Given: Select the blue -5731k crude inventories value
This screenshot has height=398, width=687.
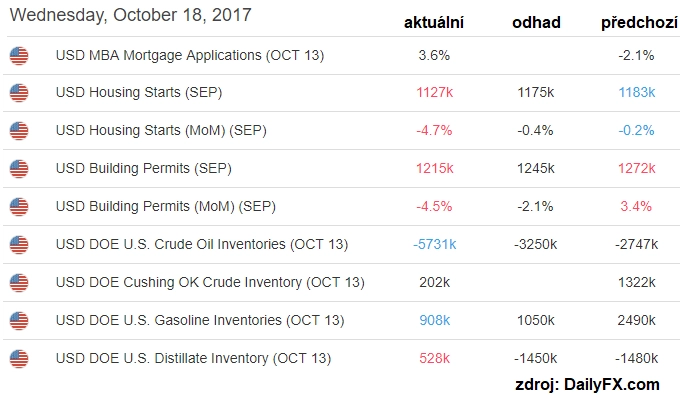Looking at the screenshot, I should tap(435, 244).
